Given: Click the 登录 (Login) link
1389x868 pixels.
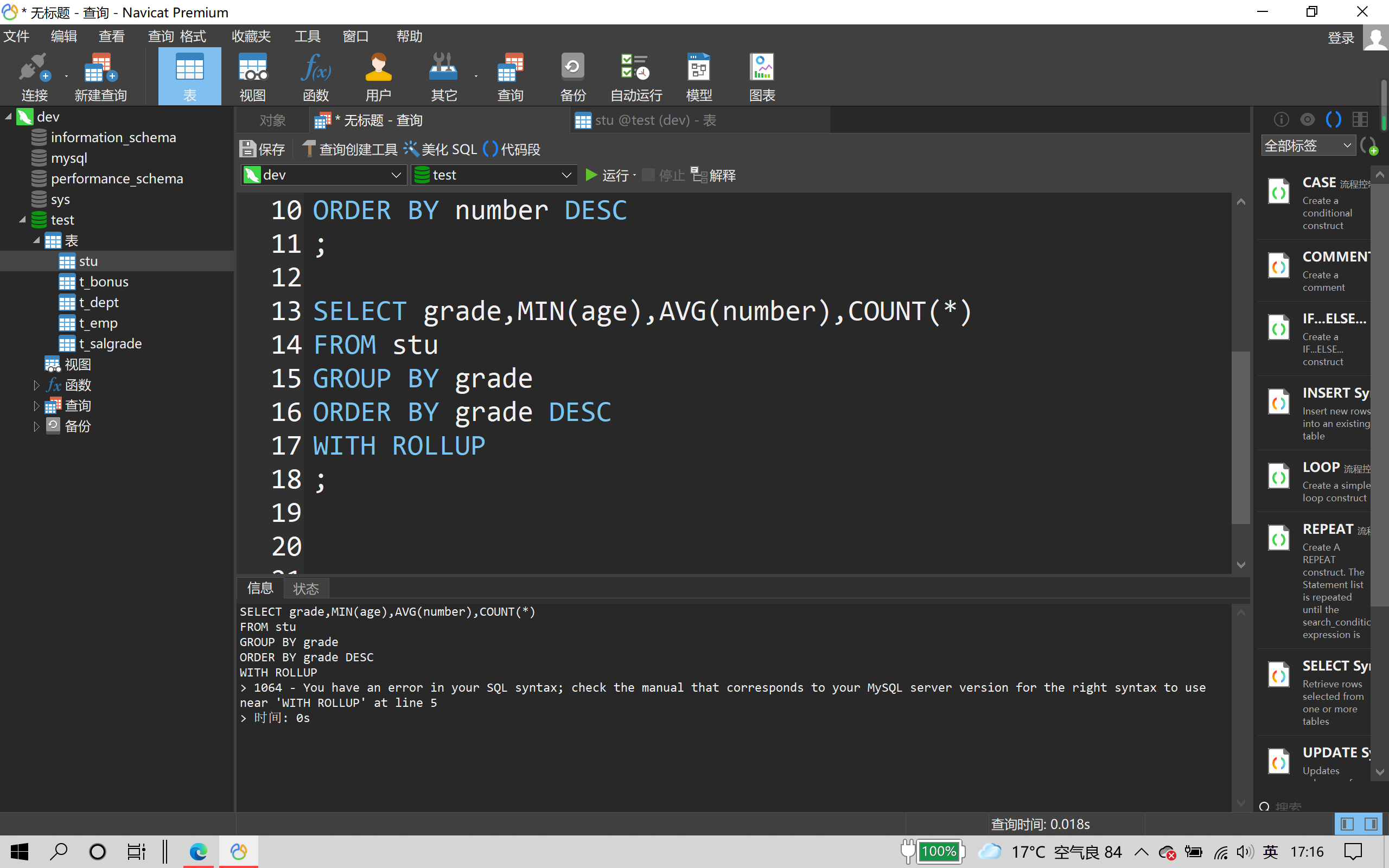Looking at the screenshot, I should (1341, 38).
